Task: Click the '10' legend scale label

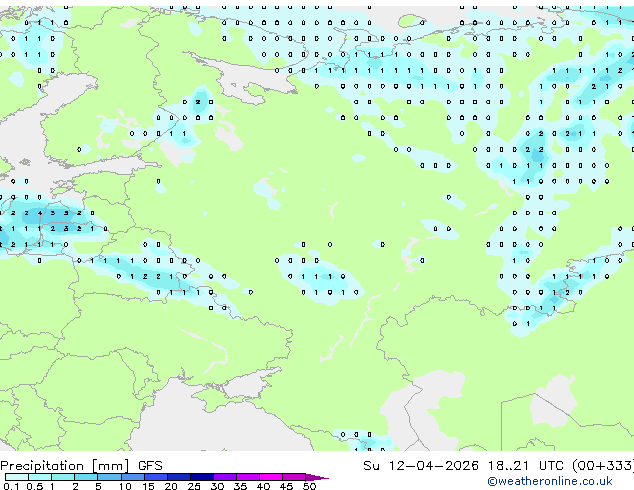Action: (125, 486)
